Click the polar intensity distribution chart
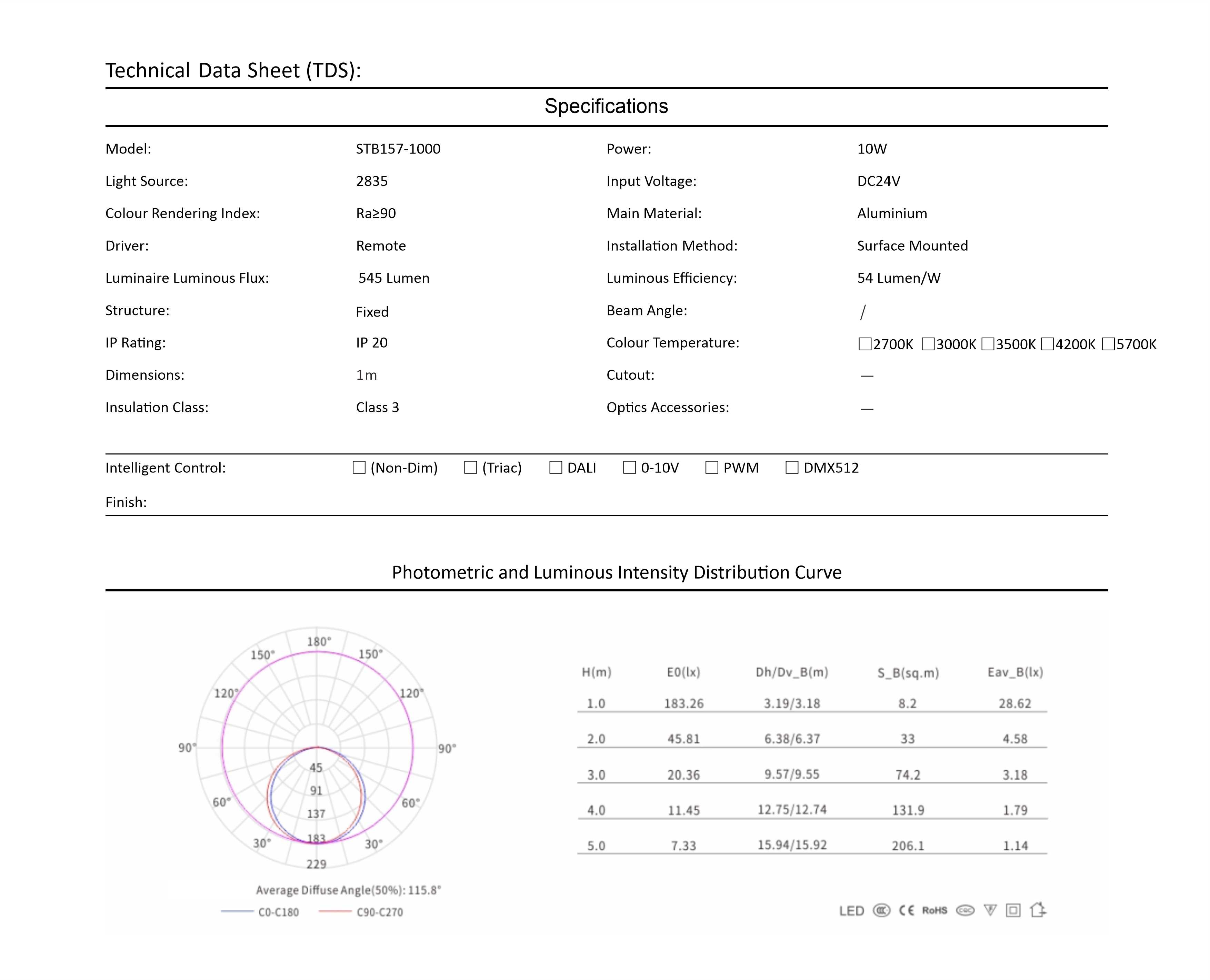Image resolution: width=1210 pixels, height=980 pixels. pos(317,748)
